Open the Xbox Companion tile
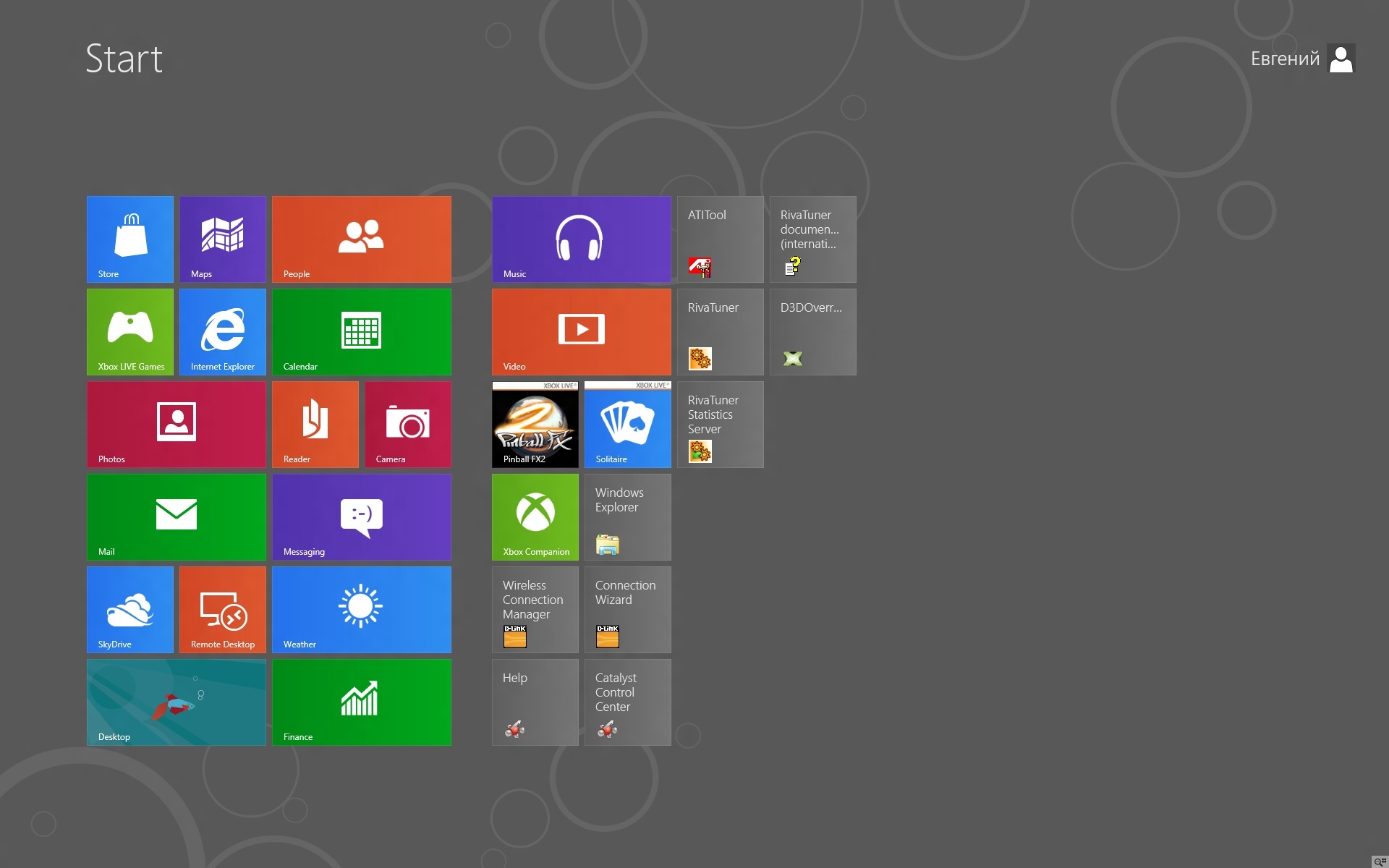This screenshot has width=1389, height=868. (535, 517)
